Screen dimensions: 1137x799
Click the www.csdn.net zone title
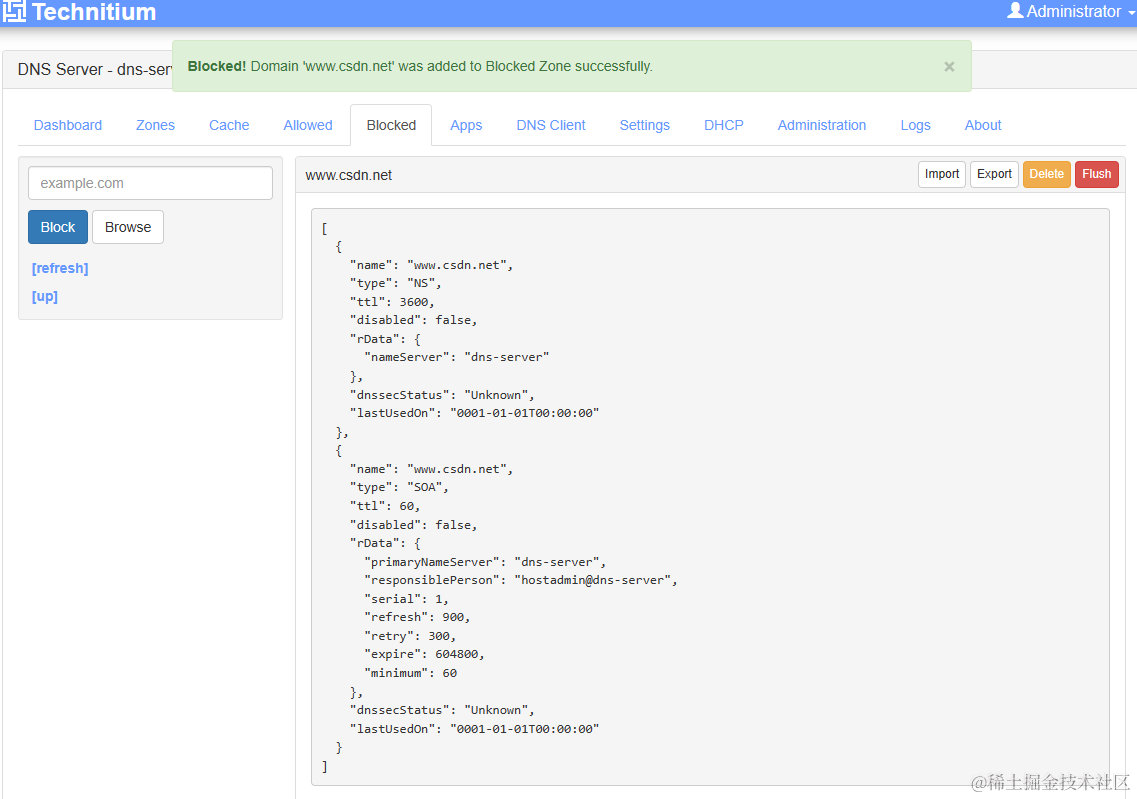tap(349, 175)
